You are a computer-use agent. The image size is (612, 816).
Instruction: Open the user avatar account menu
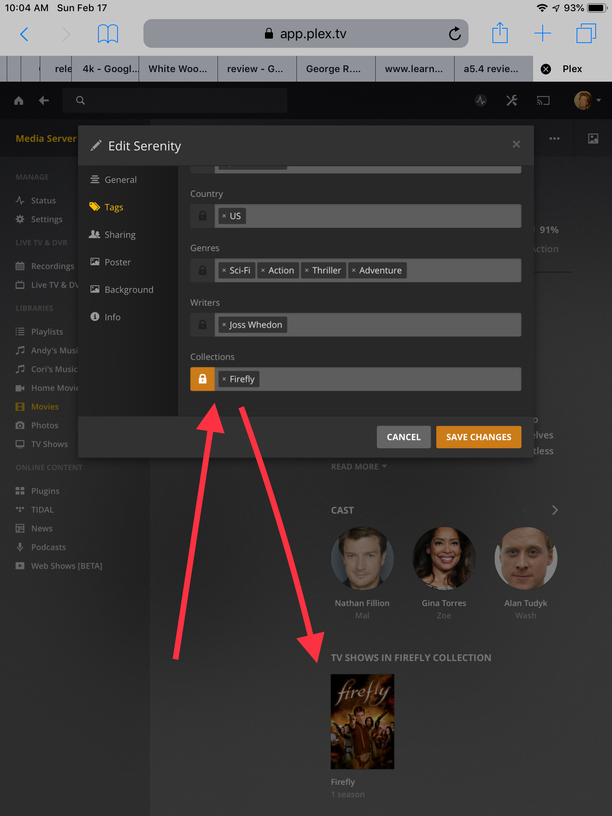point(586,100)
